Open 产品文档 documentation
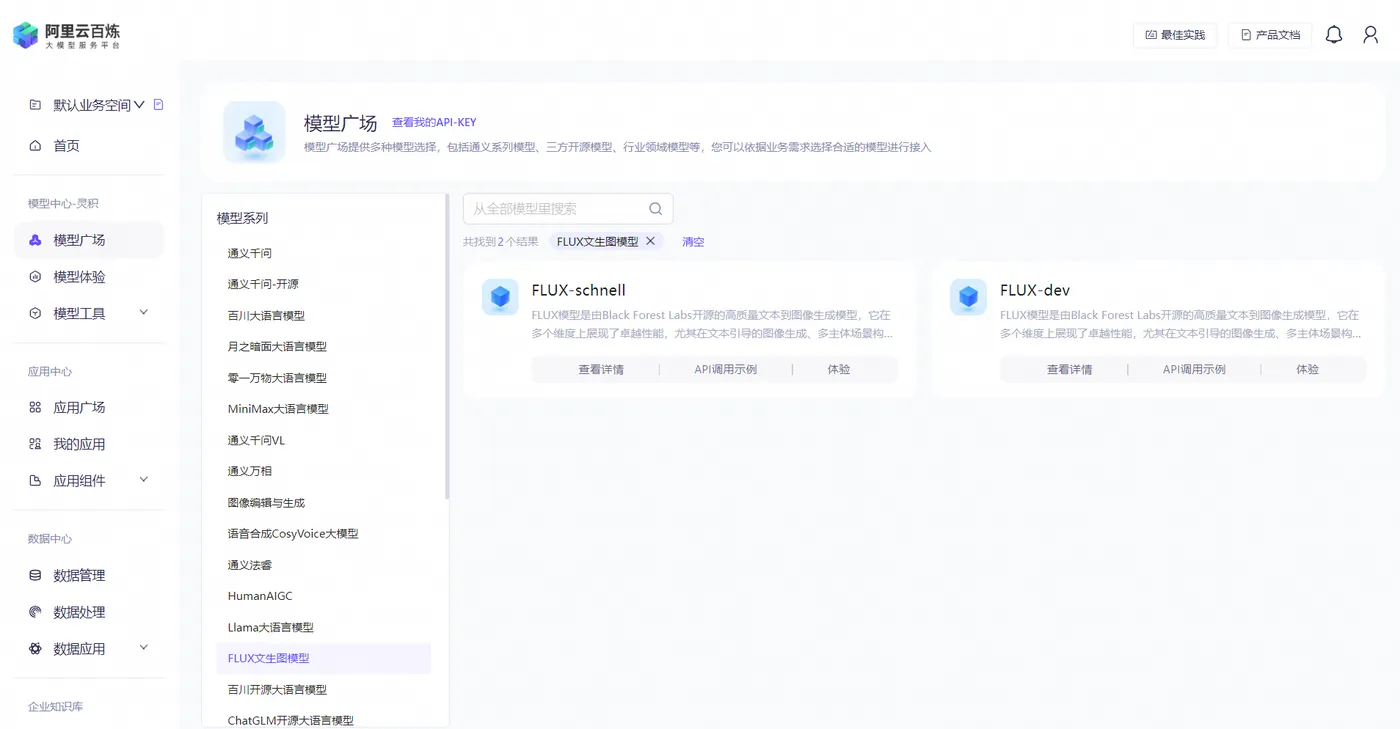Viewport: 1400px width, 729px height. [x=1270, y=35]
